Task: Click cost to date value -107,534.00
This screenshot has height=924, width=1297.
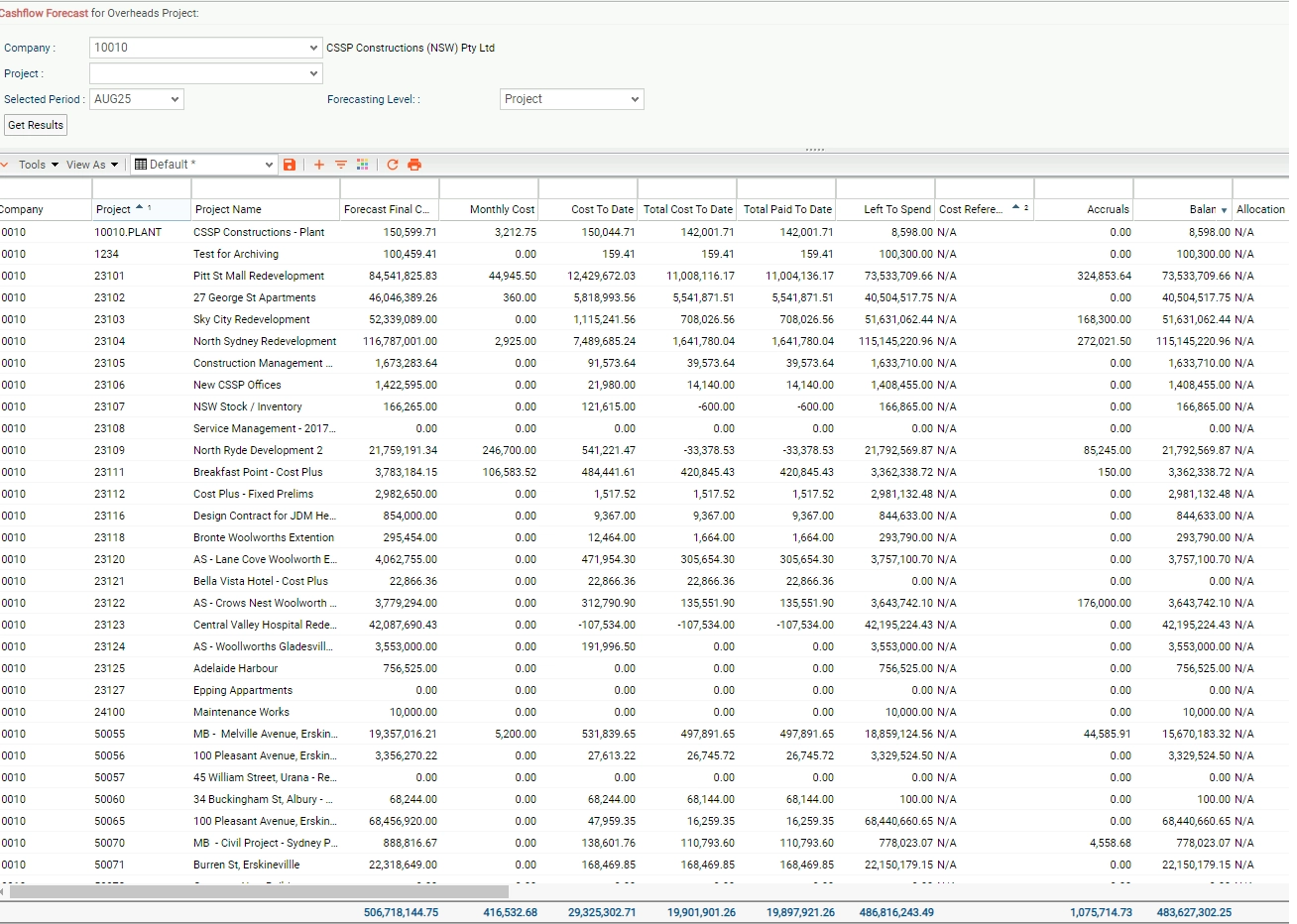Action: (607, 625)
